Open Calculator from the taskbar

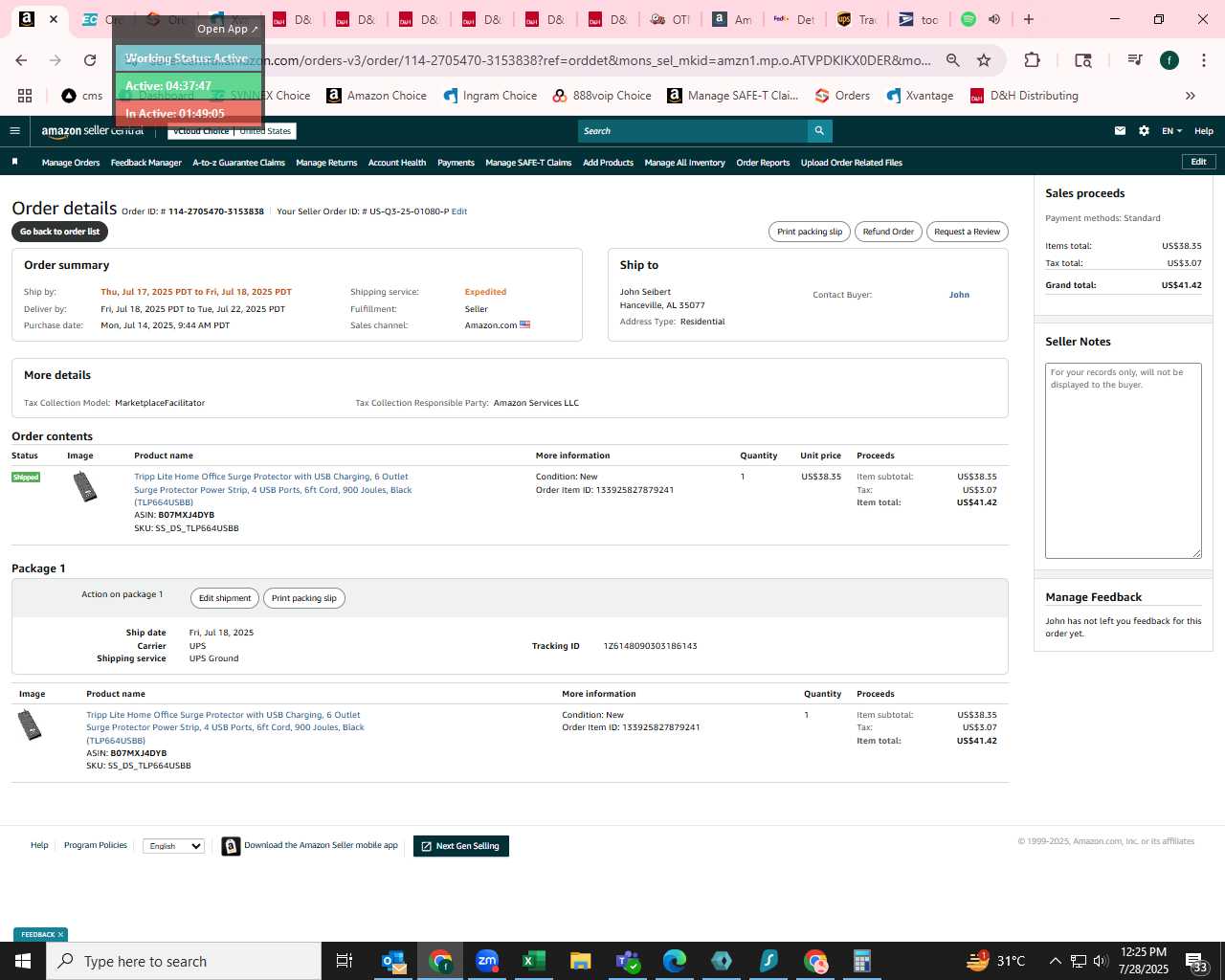coord(862,961)
